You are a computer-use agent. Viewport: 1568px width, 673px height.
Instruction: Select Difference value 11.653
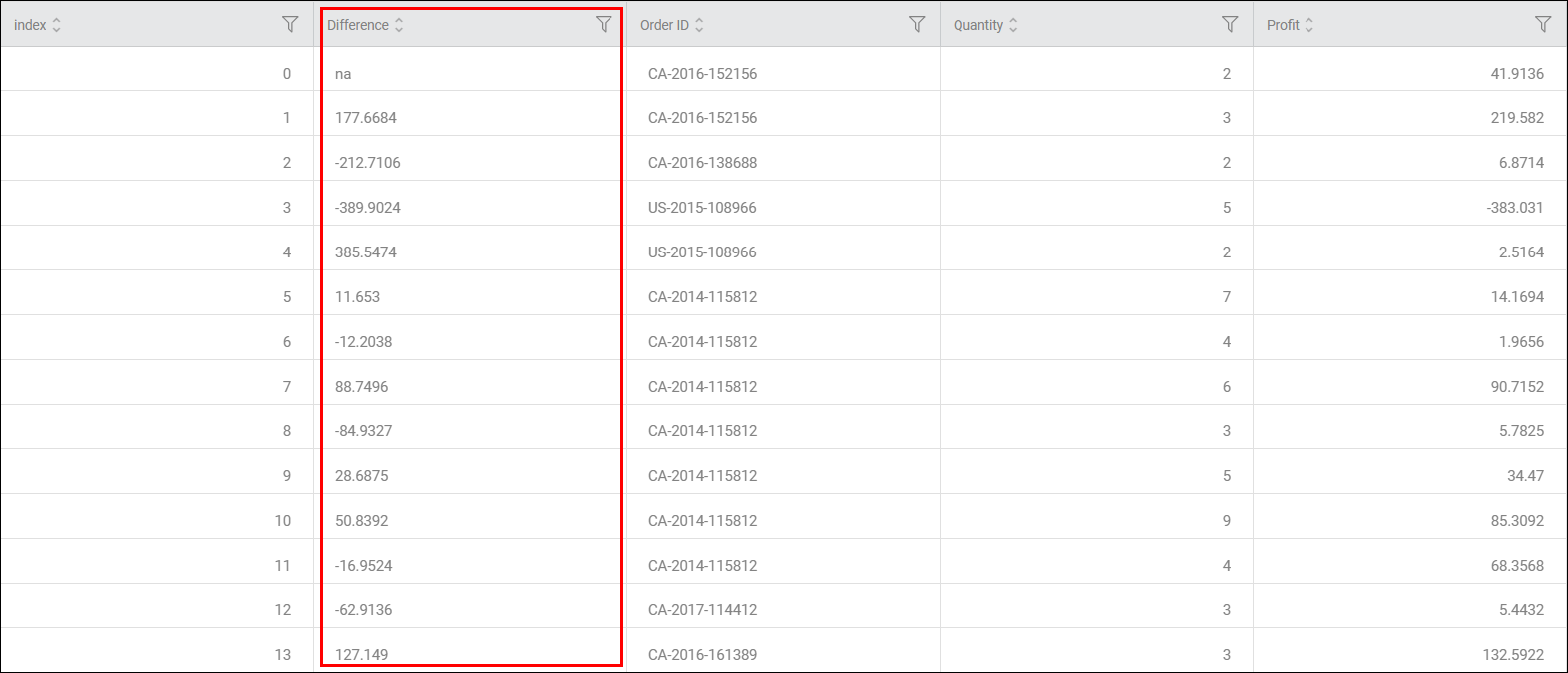(x=357, y=297)
